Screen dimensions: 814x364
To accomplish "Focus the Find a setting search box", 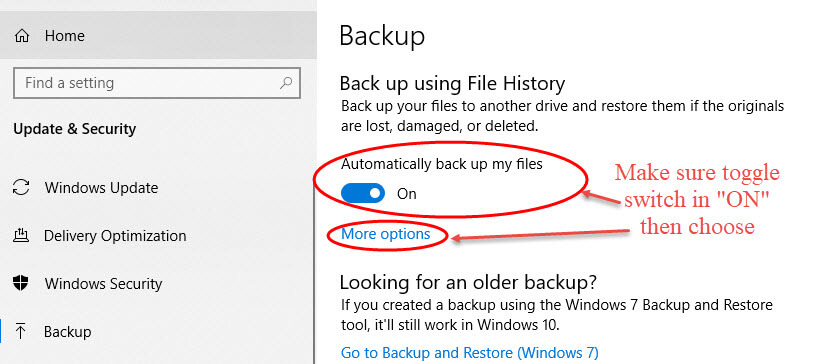I will click(x=157, y=83).
